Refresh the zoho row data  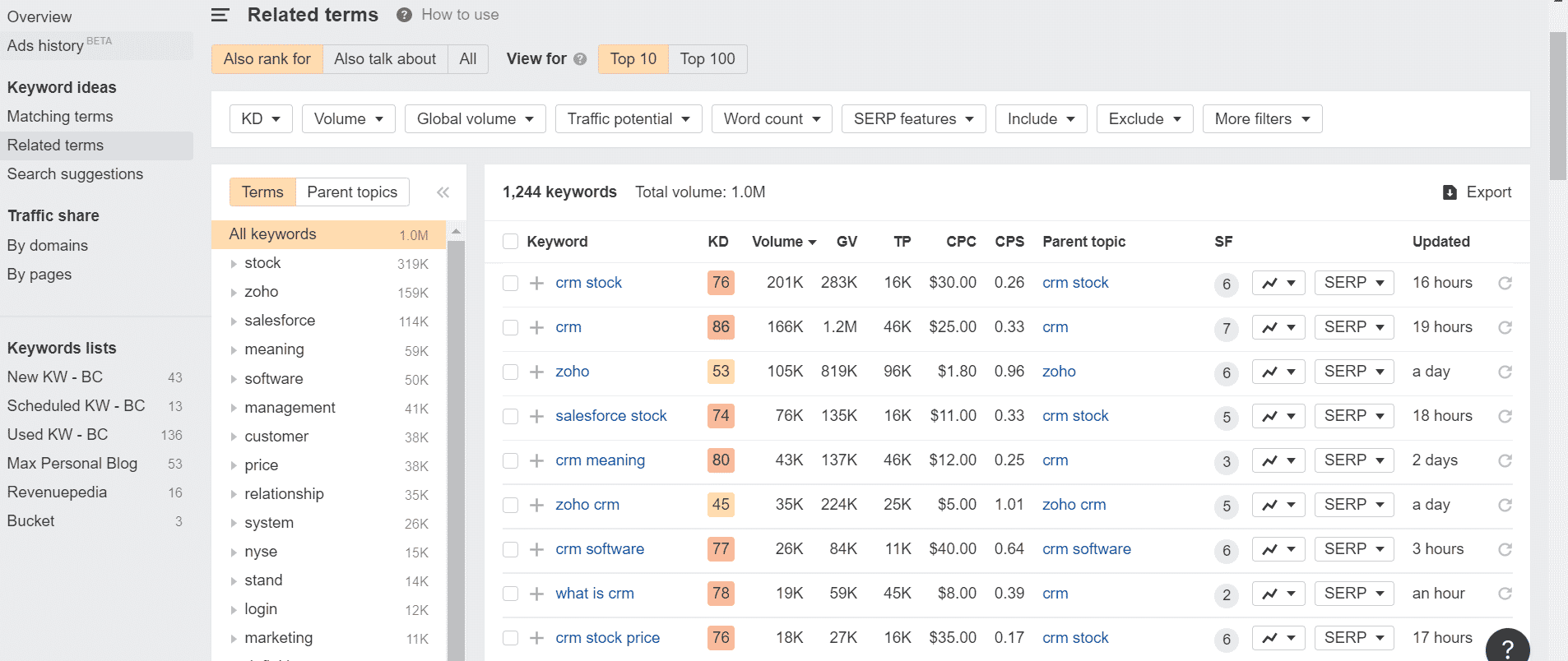(1505, 372)
